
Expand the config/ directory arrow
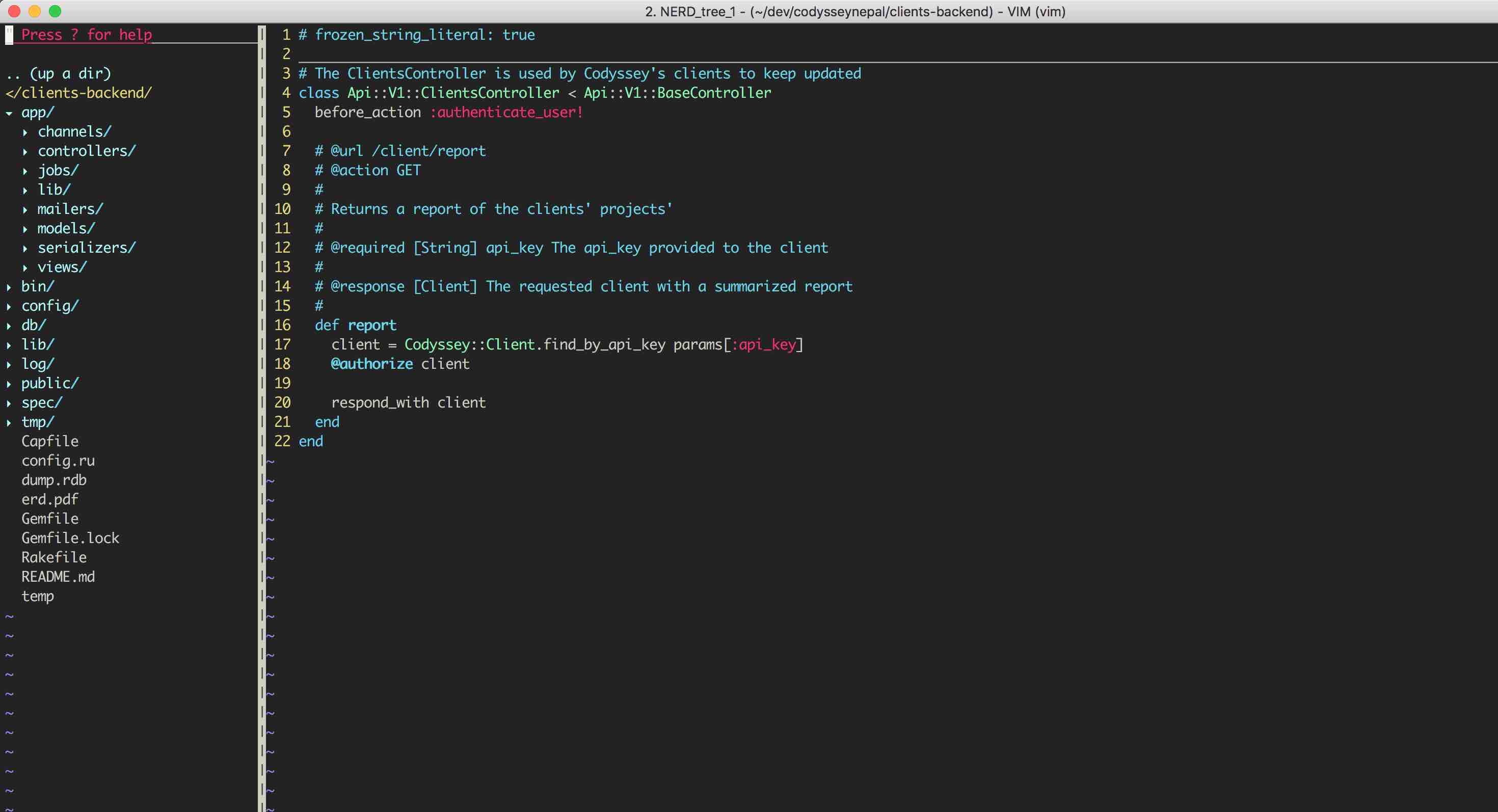[x=9, y=306]
